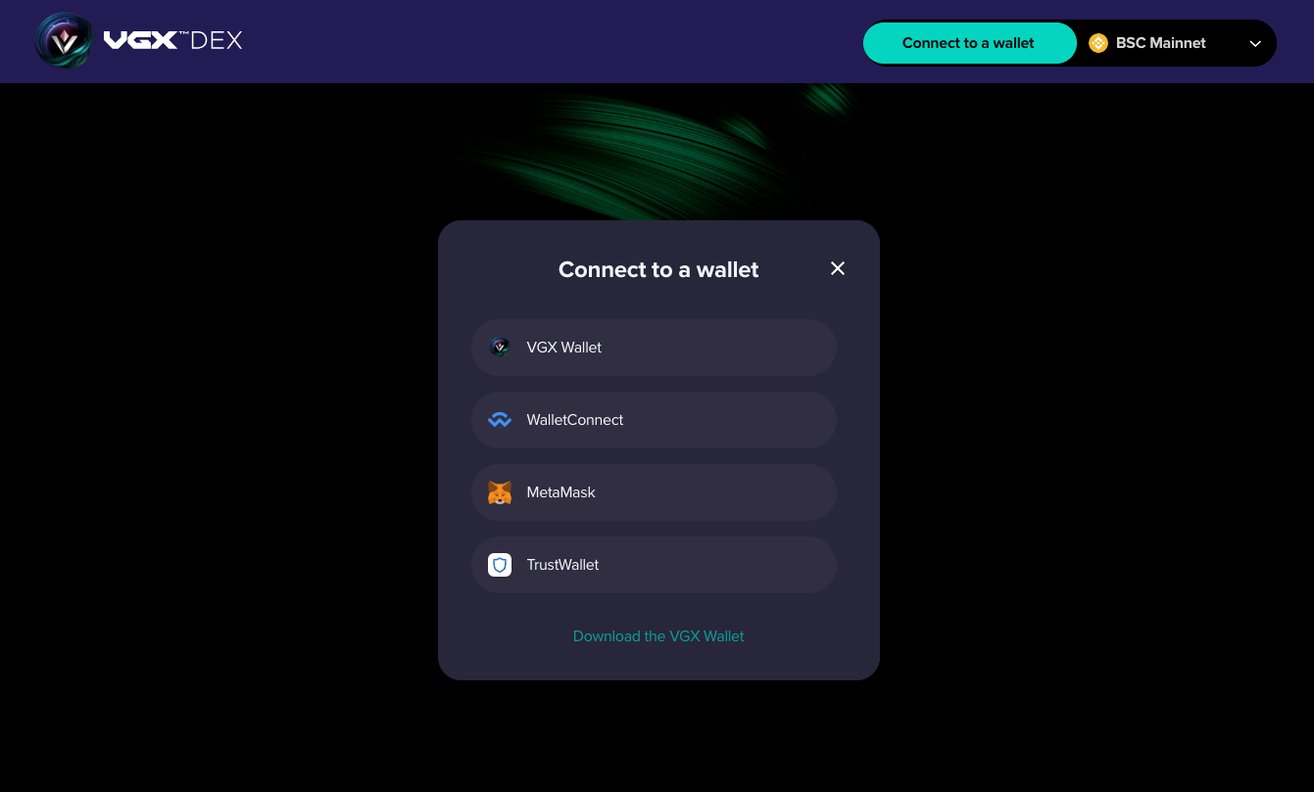This screenshot has height=792, width=1314.
Task: Click the Connect to a wallet dialog title
Action: (x=658, y=269)
